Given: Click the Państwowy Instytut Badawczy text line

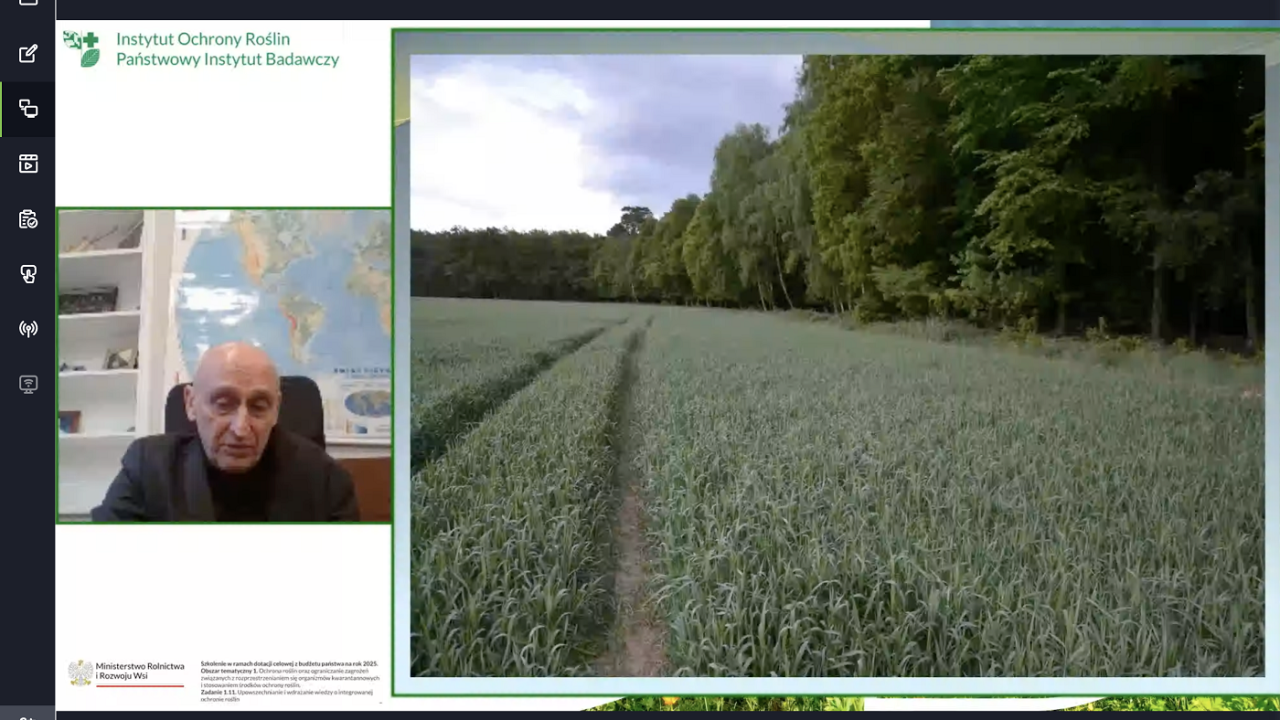Looking at the screenshot, I should click(x=227, y=59).
